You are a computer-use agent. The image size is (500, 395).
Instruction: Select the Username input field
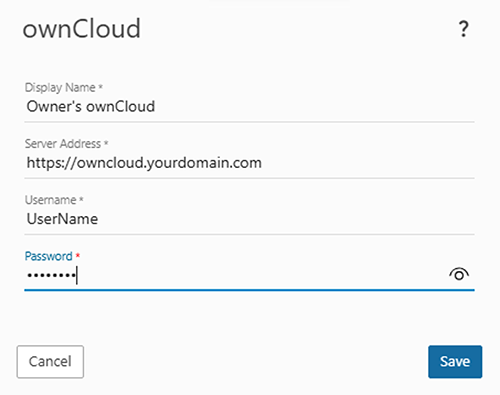[x=249, y=219]
